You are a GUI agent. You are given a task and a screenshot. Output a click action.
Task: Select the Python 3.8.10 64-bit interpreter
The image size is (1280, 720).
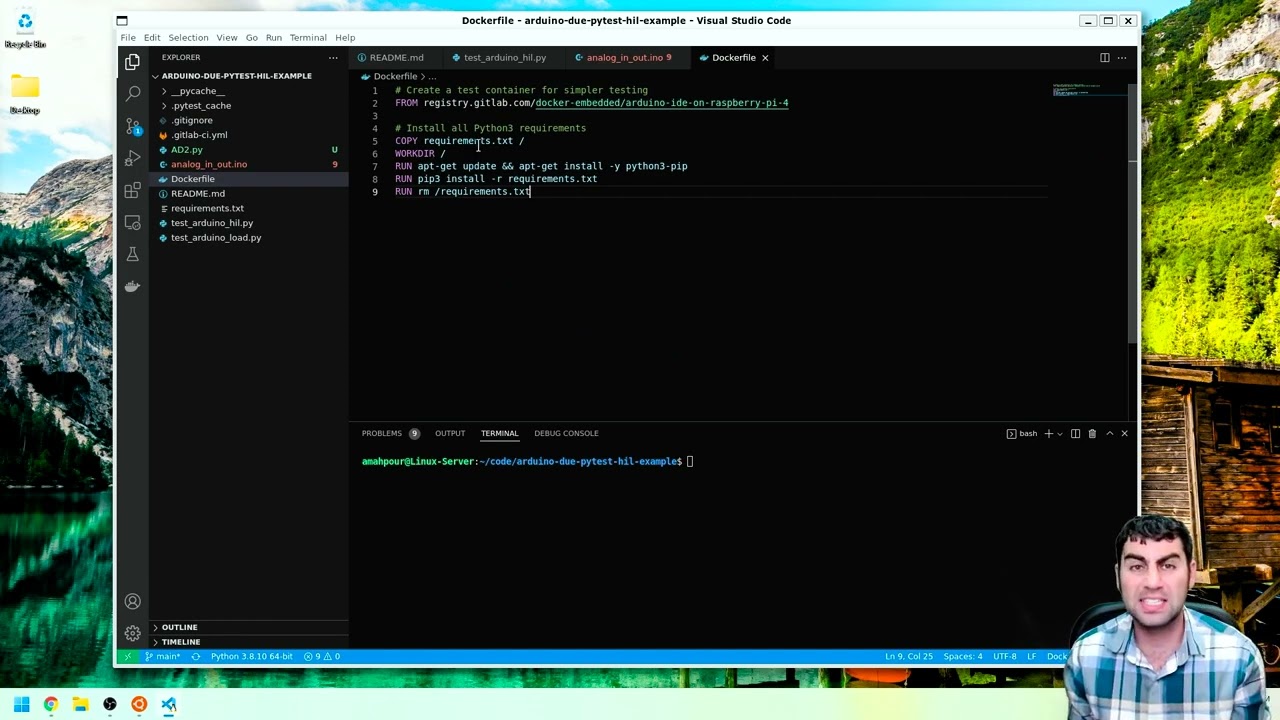click(x=251, y=656)
